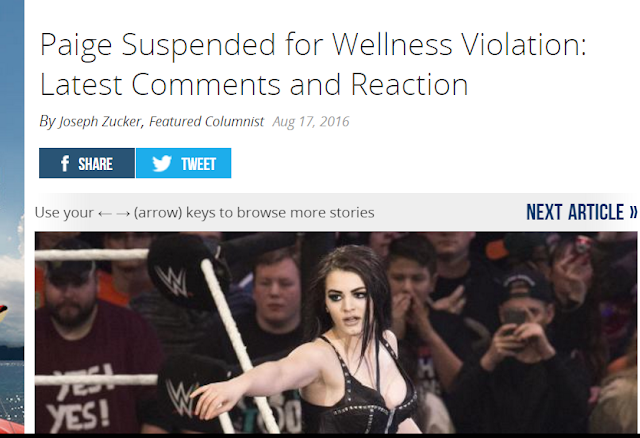Click the left sidebar background ad image
Screen dimensions: 640x438
[12, 217]
